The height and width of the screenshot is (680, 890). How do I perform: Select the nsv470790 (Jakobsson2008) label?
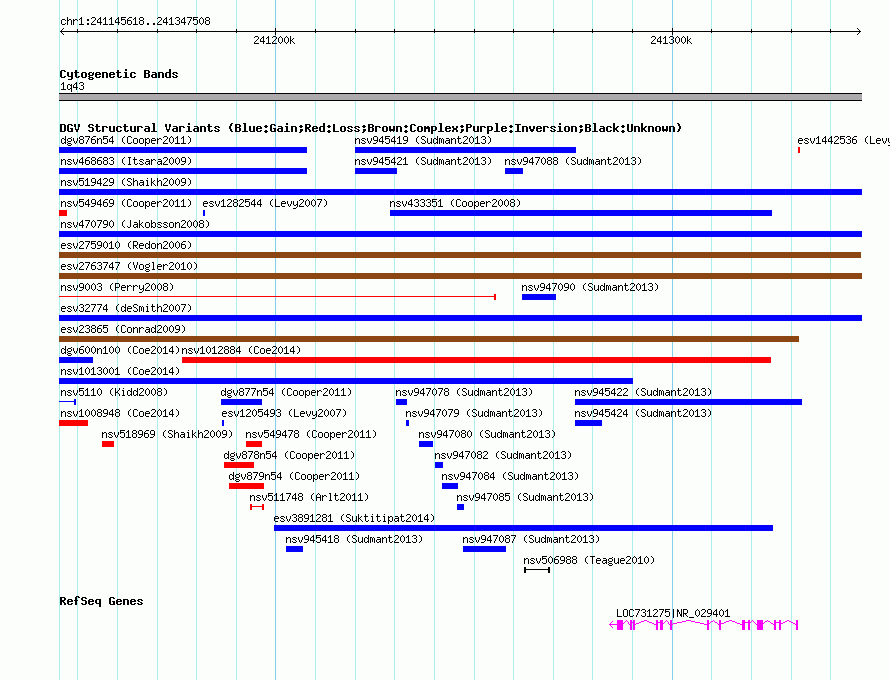[x=135, y=224]
